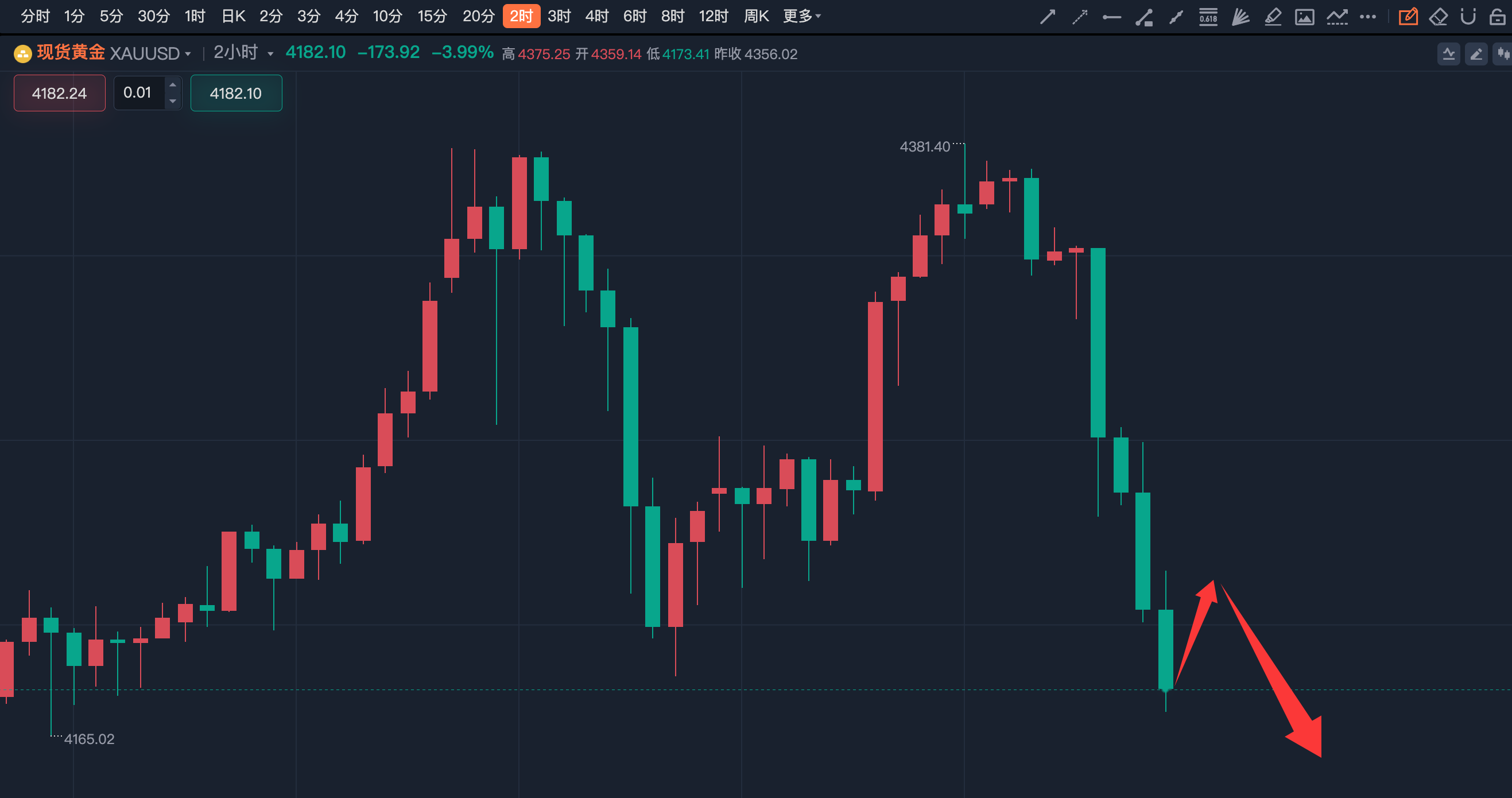Screen dimensions: 1512x798
Task: Select the highlighter marker tool
Action: pos(1273,17)
